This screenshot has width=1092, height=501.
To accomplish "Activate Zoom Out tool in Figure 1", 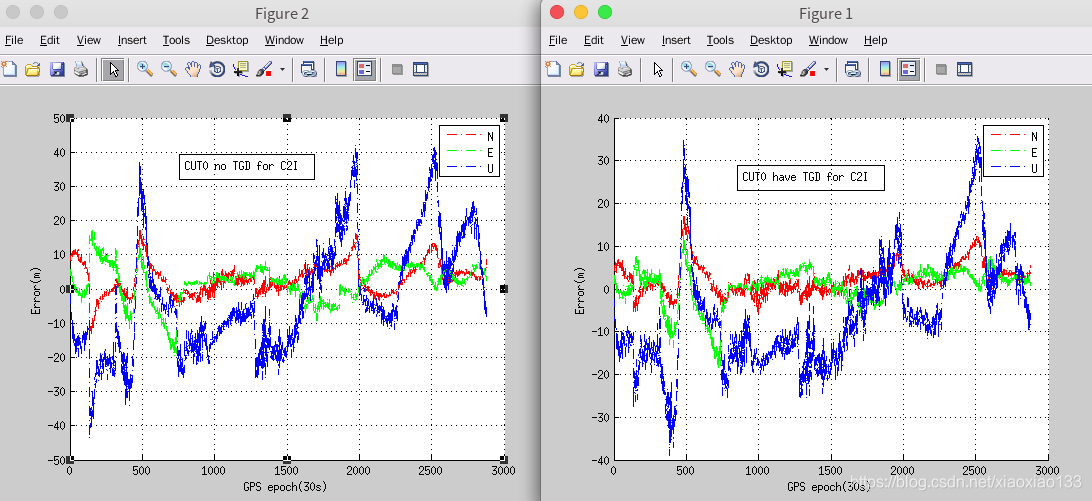I will click(x=712, y=69).
